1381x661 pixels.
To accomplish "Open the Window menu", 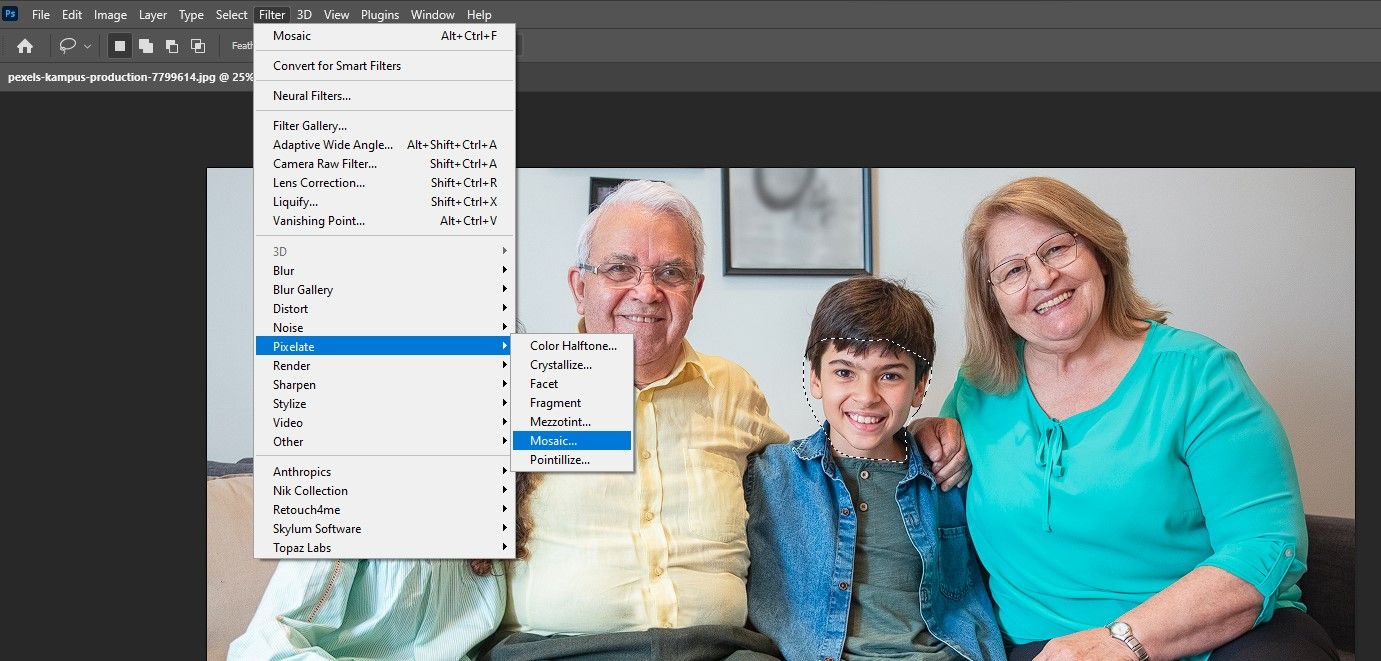I will click(x=433, y=15).
